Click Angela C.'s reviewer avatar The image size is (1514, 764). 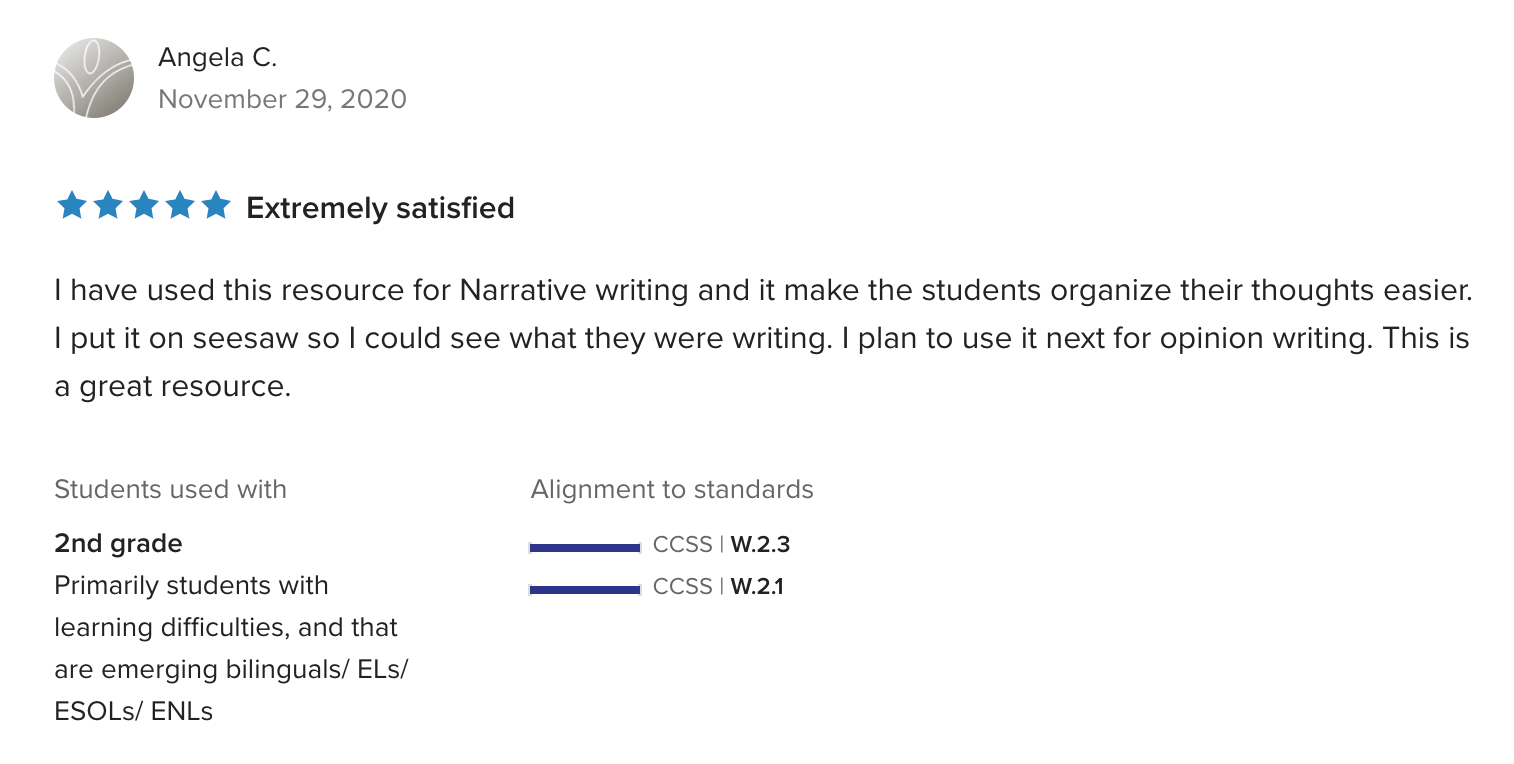pyautogui.click(x=94, y=78)
